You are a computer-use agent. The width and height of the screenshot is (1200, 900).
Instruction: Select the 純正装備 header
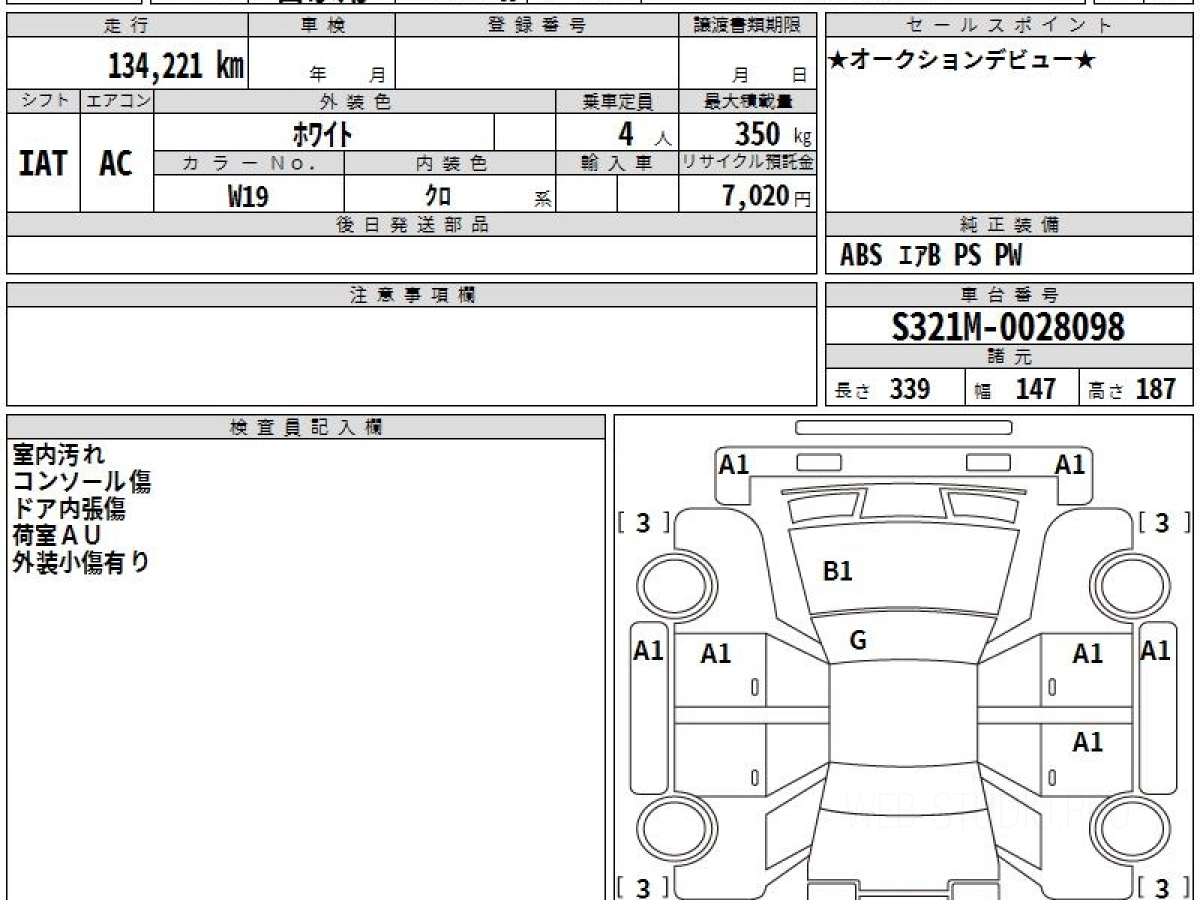pos(1010,225)
